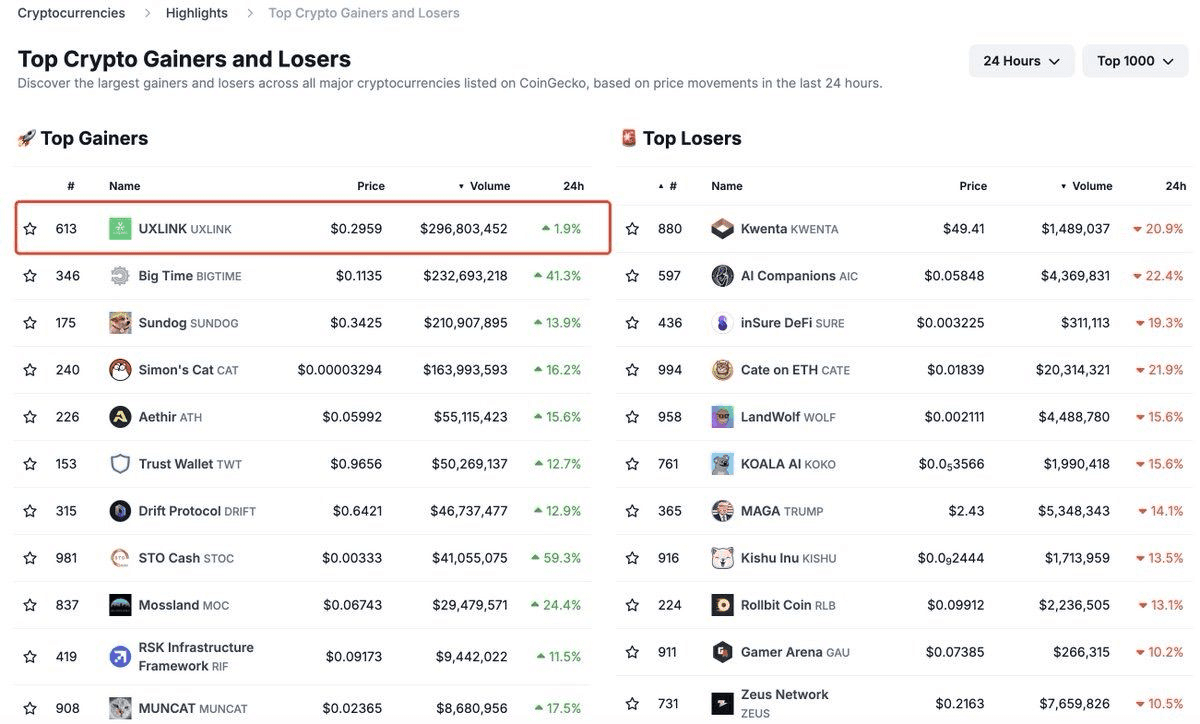
Task: Click the KOALA AI coin logo
Action: [722, 464]
